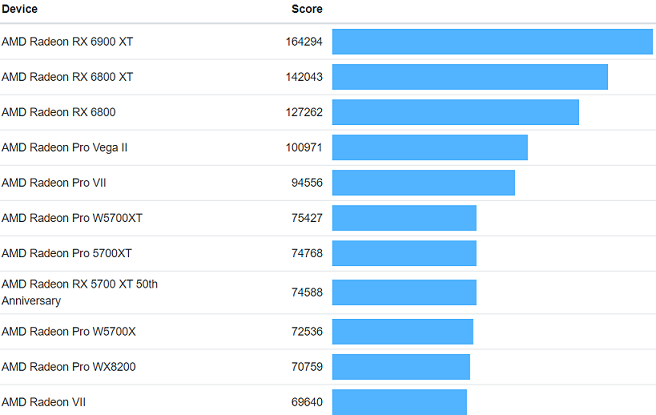
Task: Click the score value 164294
Action: [304, 42]
